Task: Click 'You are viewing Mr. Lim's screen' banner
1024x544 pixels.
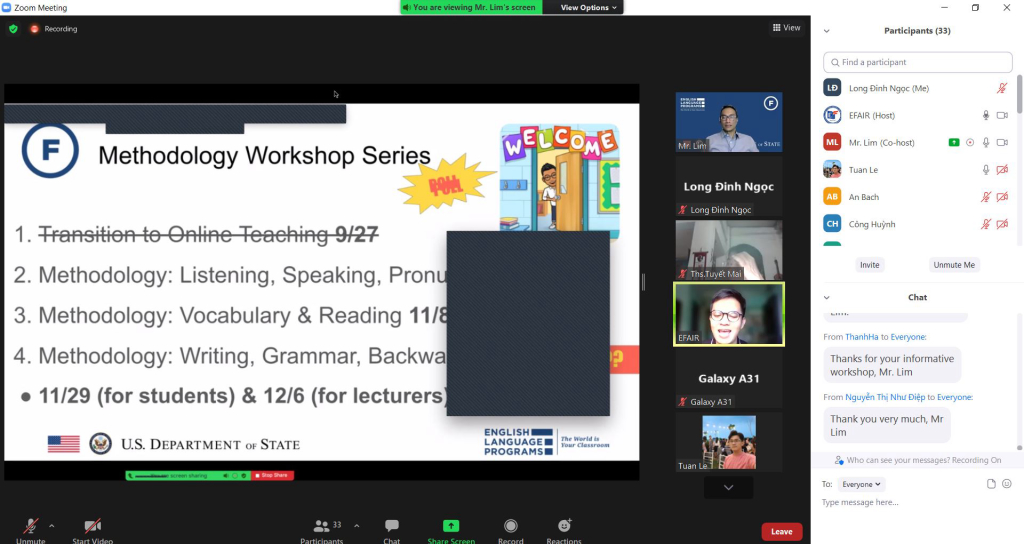Action: pos(471,7)
